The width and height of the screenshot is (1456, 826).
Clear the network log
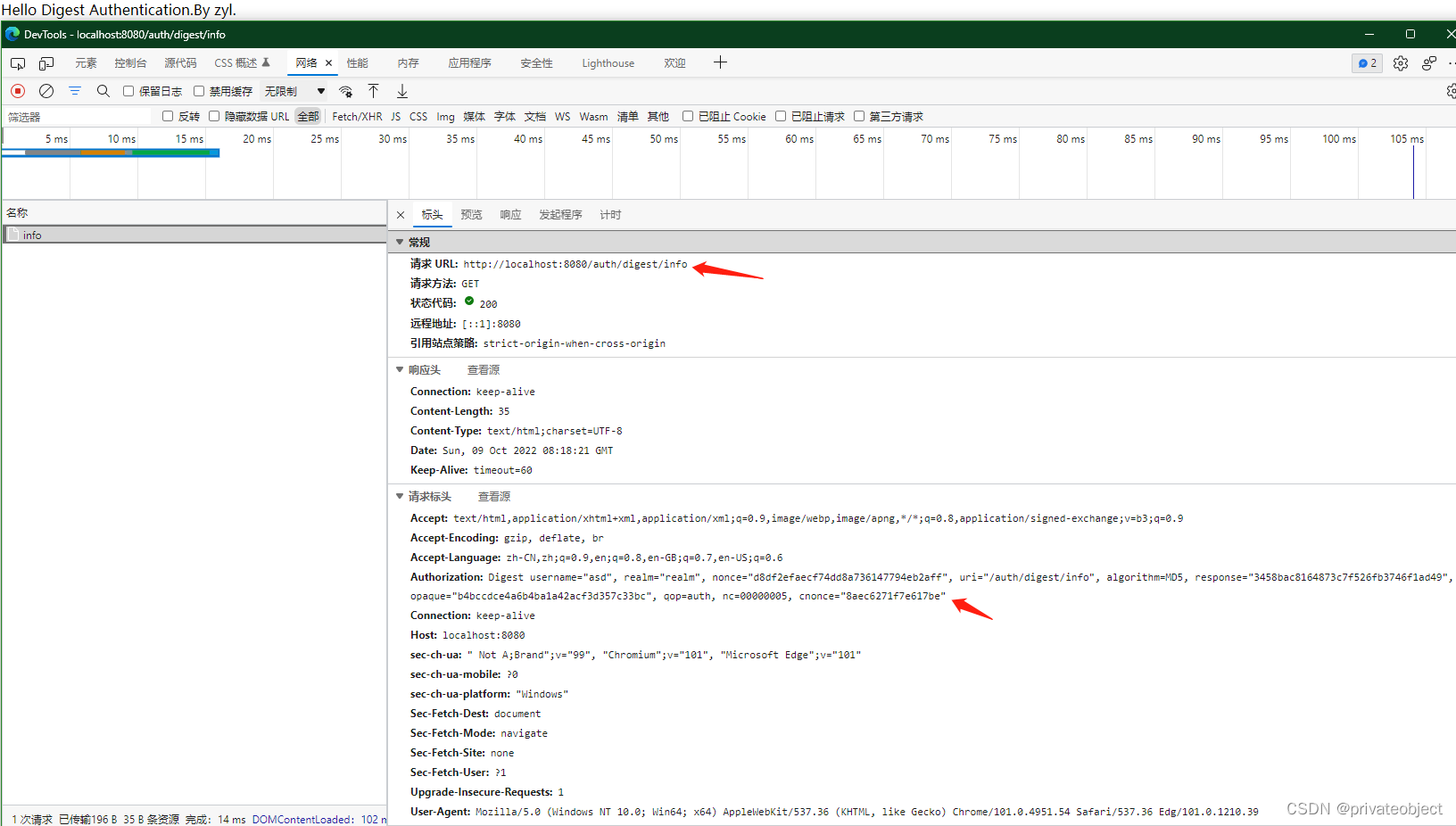pyautogui.click(x=46, y=91)
